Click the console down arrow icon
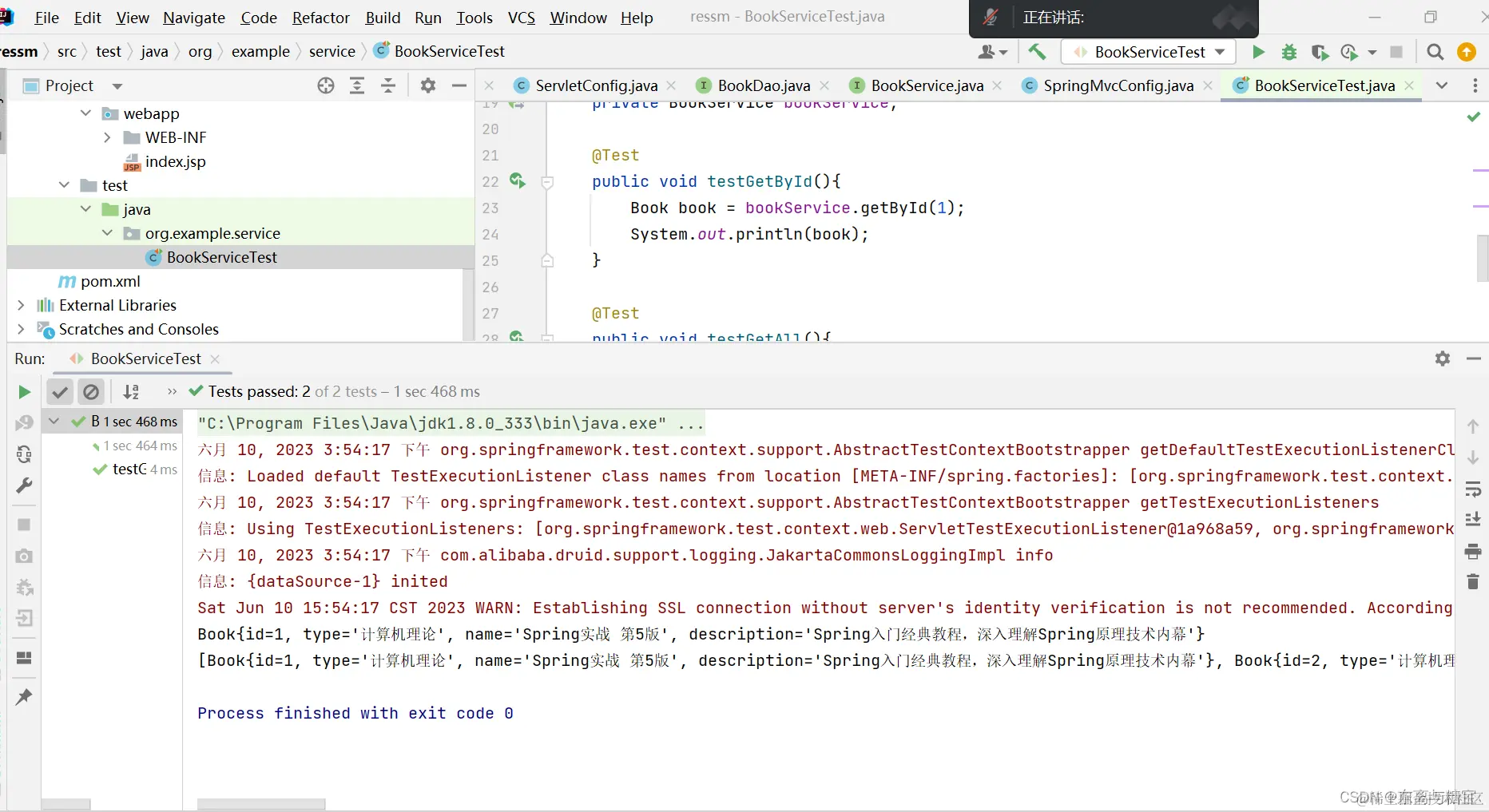This screenshot has height=812, width=1489. (1473, 457)
